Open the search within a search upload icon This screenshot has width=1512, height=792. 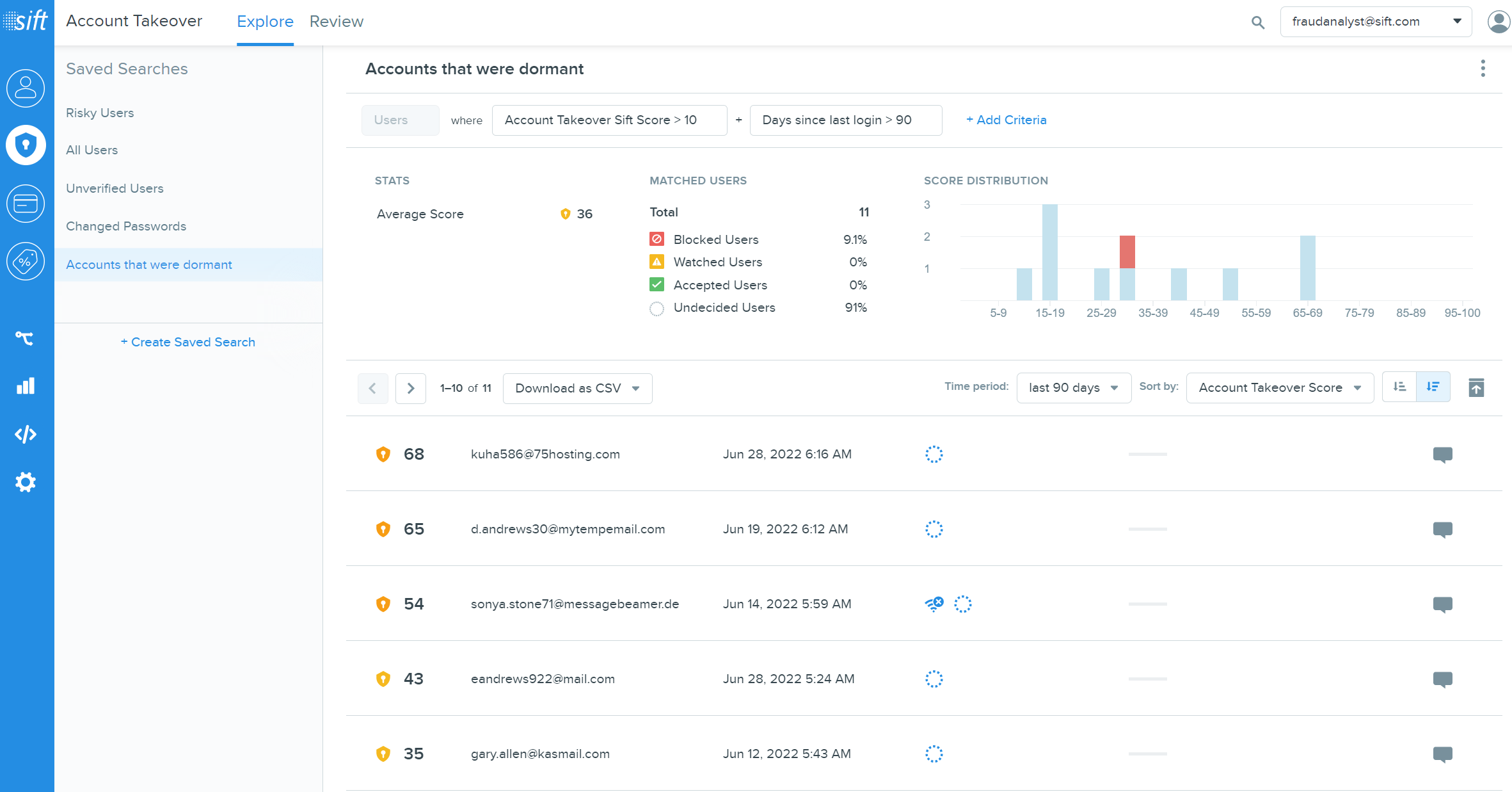click(1476, 387)
